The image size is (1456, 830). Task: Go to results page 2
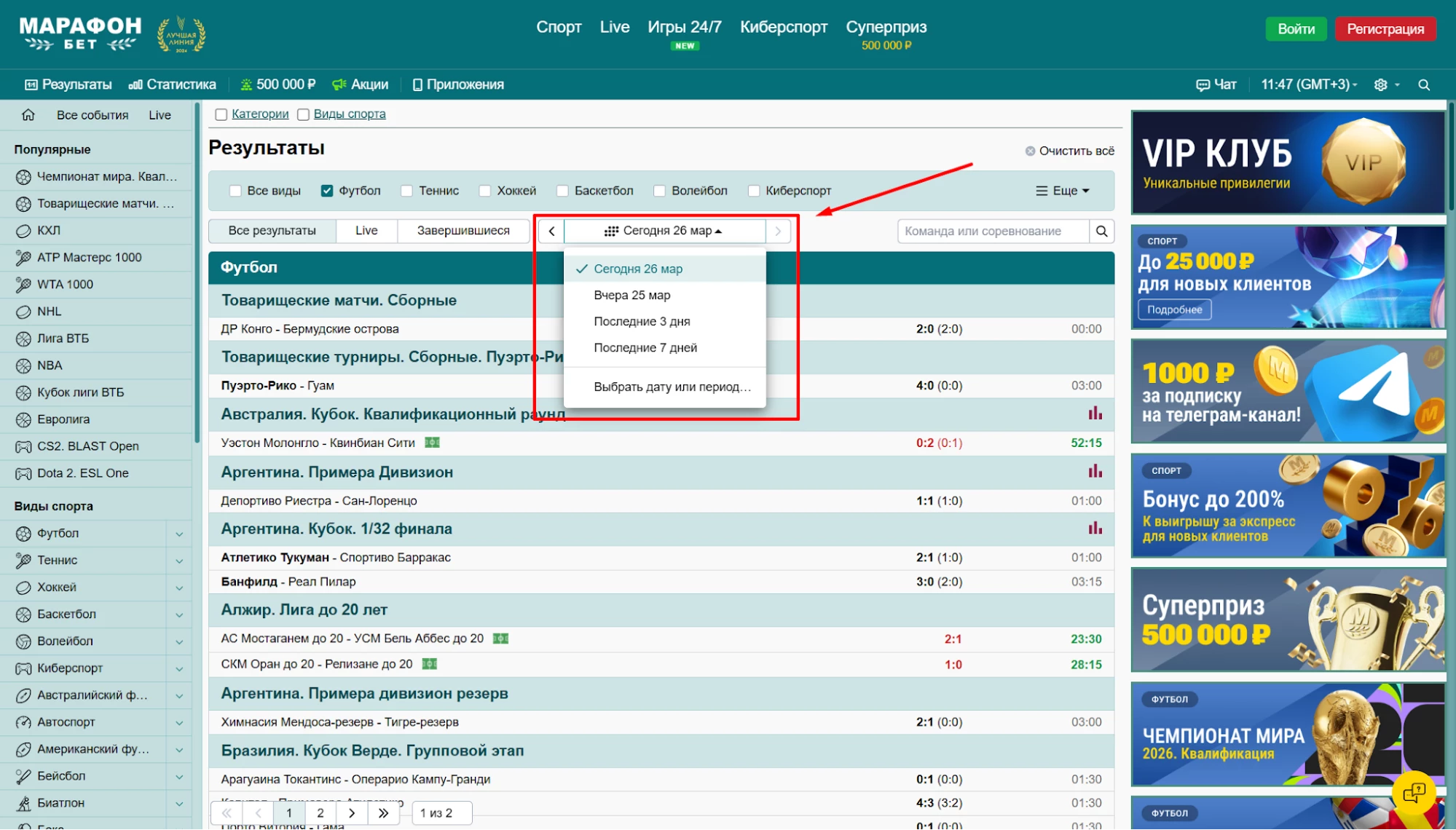click(x=320, y=813)
